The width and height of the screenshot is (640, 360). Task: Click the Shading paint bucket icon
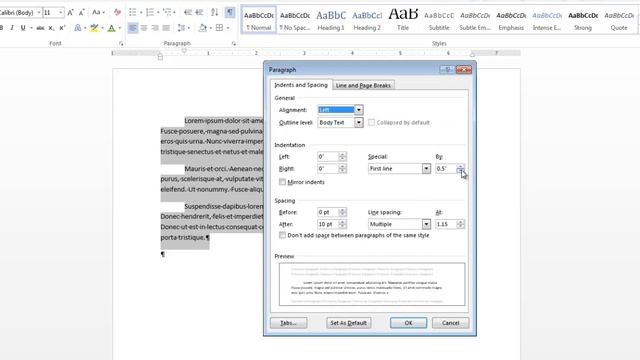202,28
